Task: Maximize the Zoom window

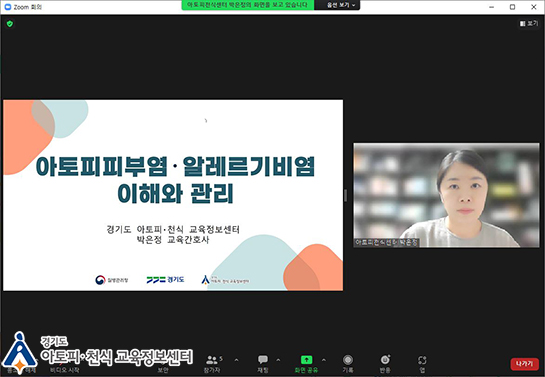Action: [512, 7]
